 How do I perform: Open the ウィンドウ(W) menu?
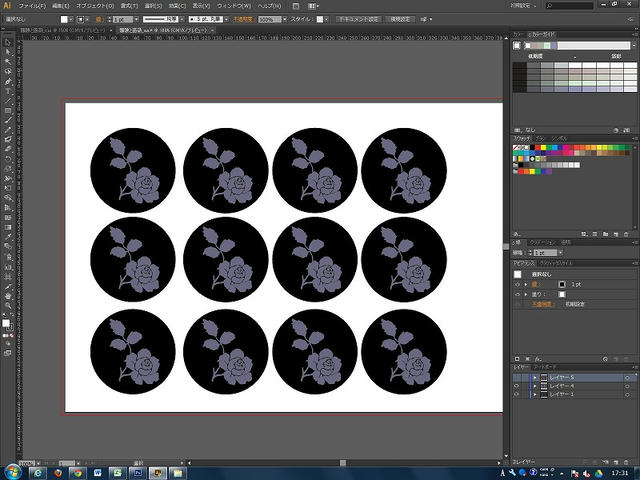tap(234, 6)
